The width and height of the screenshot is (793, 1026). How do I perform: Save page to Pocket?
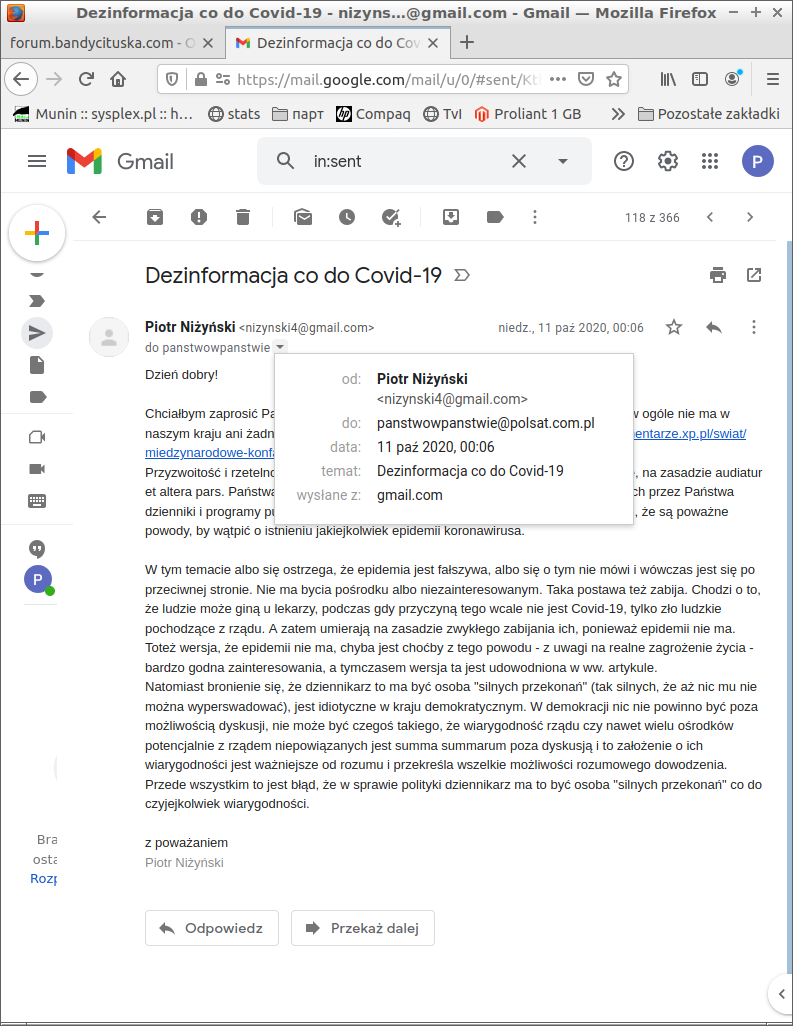(x=586, y=79)
